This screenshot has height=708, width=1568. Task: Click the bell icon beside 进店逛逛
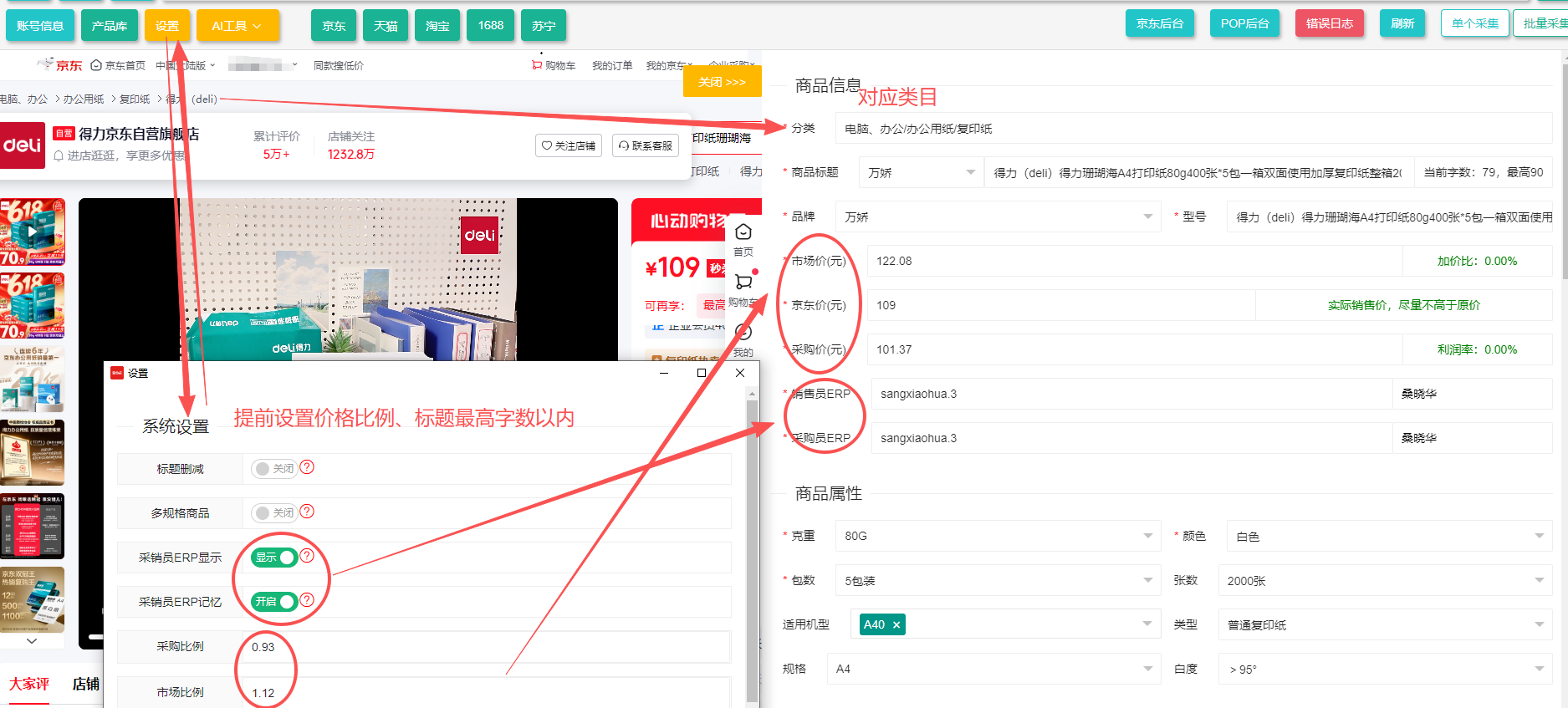click(59, 155)
